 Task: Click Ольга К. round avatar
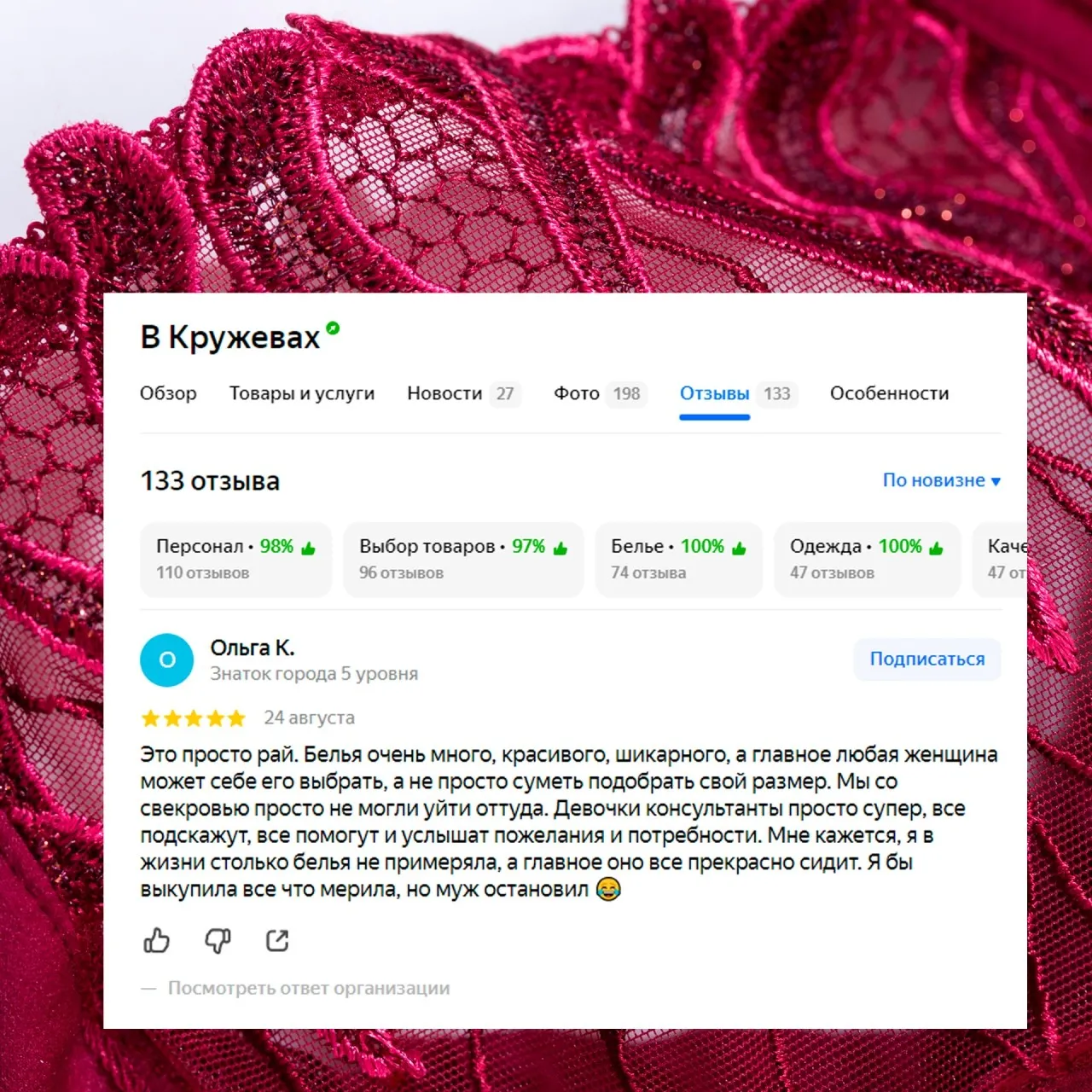click(x=167, y=659)
